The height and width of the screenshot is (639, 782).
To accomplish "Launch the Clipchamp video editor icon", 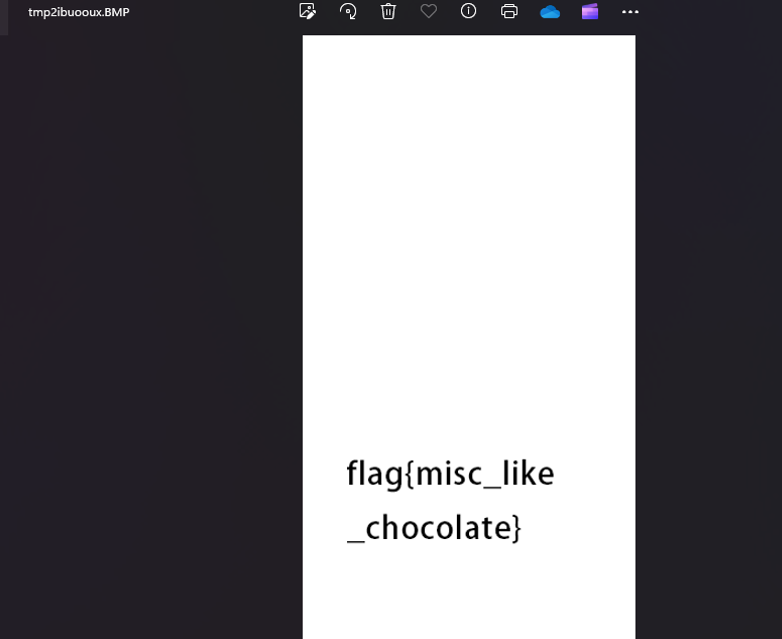I will pos(590,11).
